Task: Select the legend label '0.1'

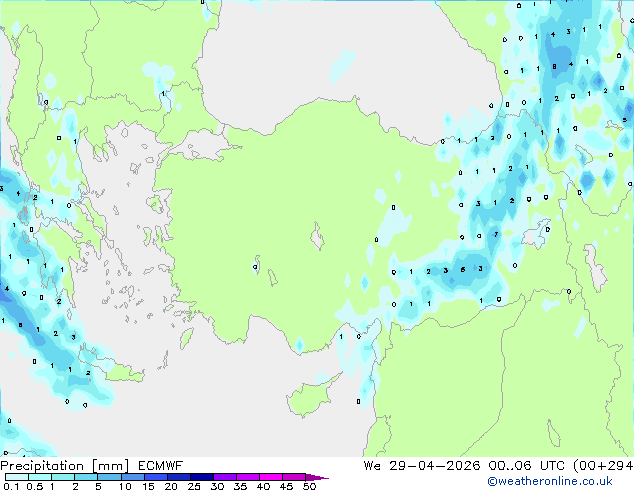Action: click(x=11, y=486)
